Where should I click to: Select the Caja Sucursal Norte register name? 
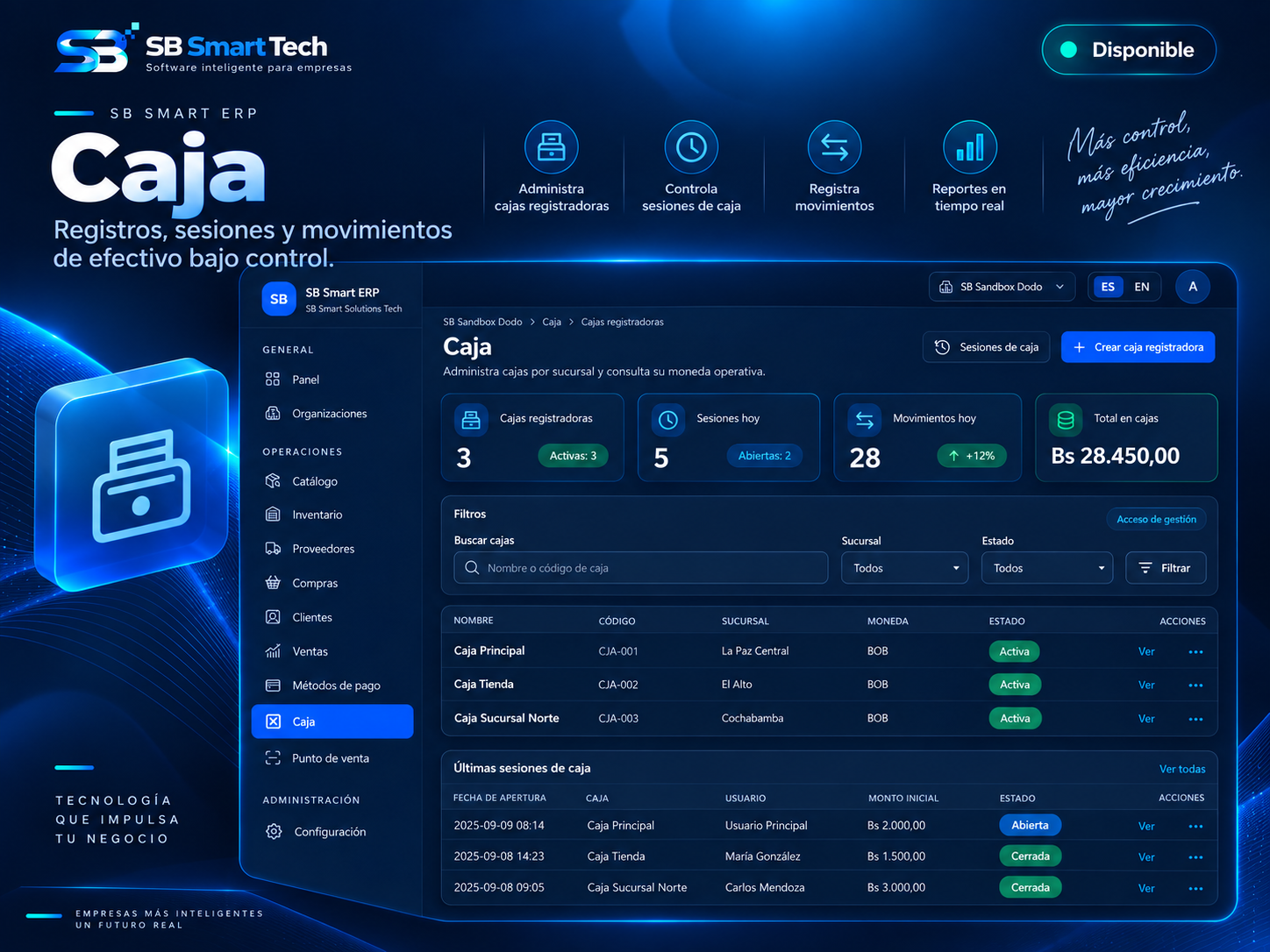[506, 718]
